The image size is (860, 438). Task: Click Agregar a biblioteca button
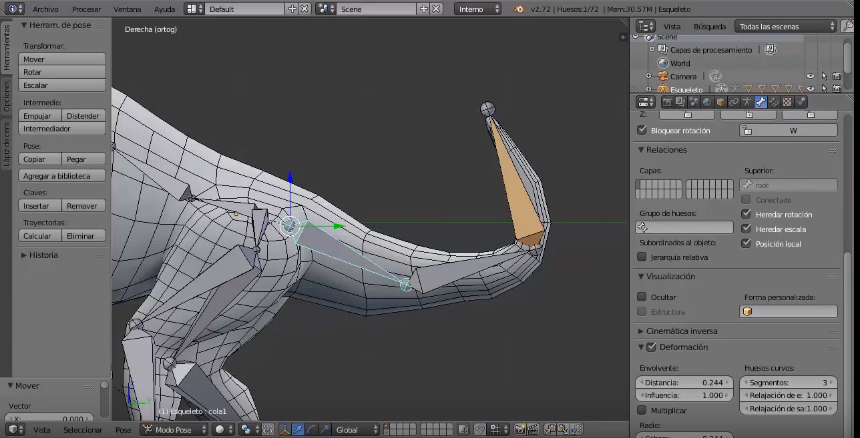pos(62,176)
